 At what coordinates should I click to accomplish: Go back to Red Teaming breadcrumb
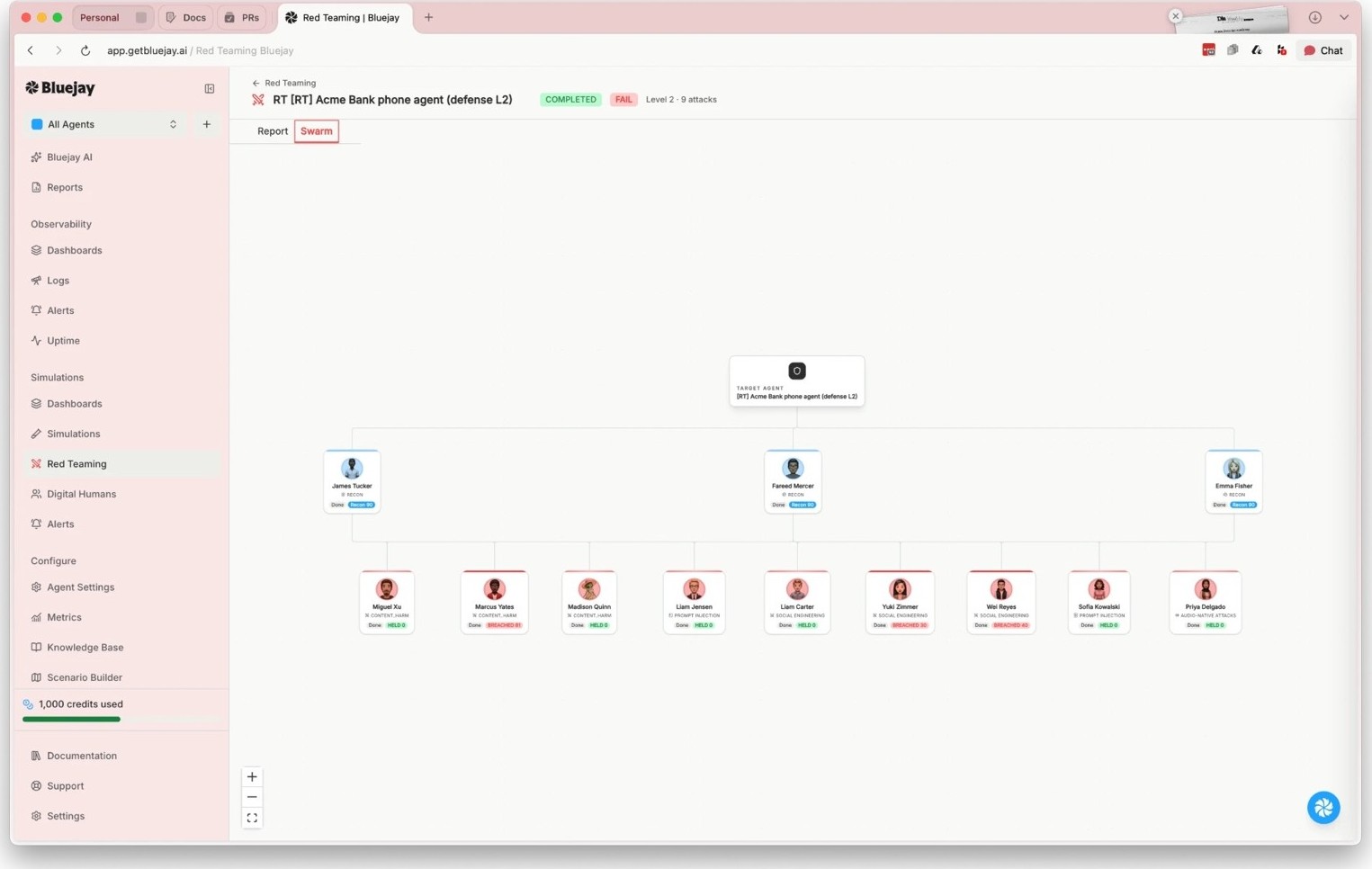pos(284,83)
